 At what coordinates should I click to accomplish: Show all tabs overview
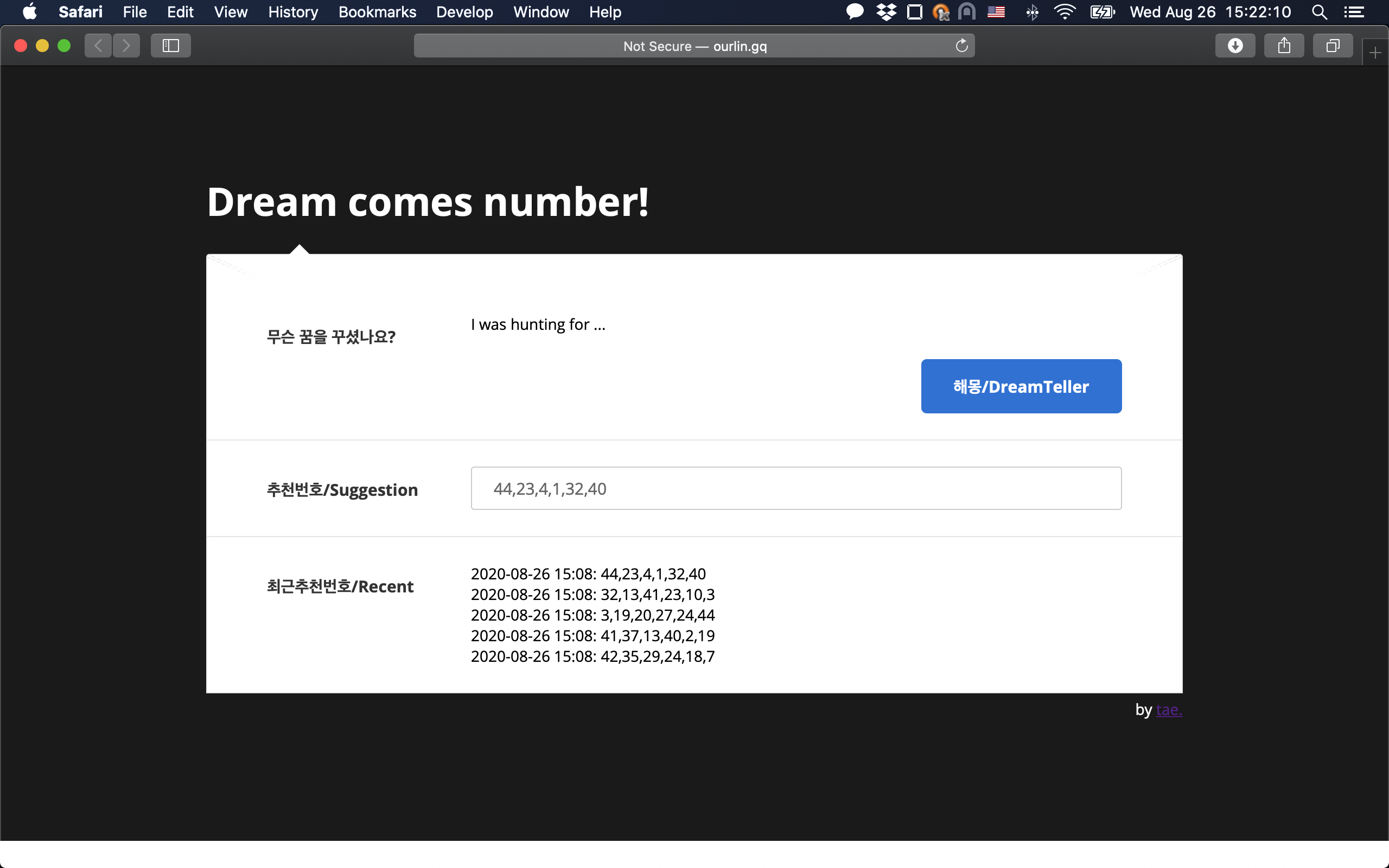(1333, 46)
